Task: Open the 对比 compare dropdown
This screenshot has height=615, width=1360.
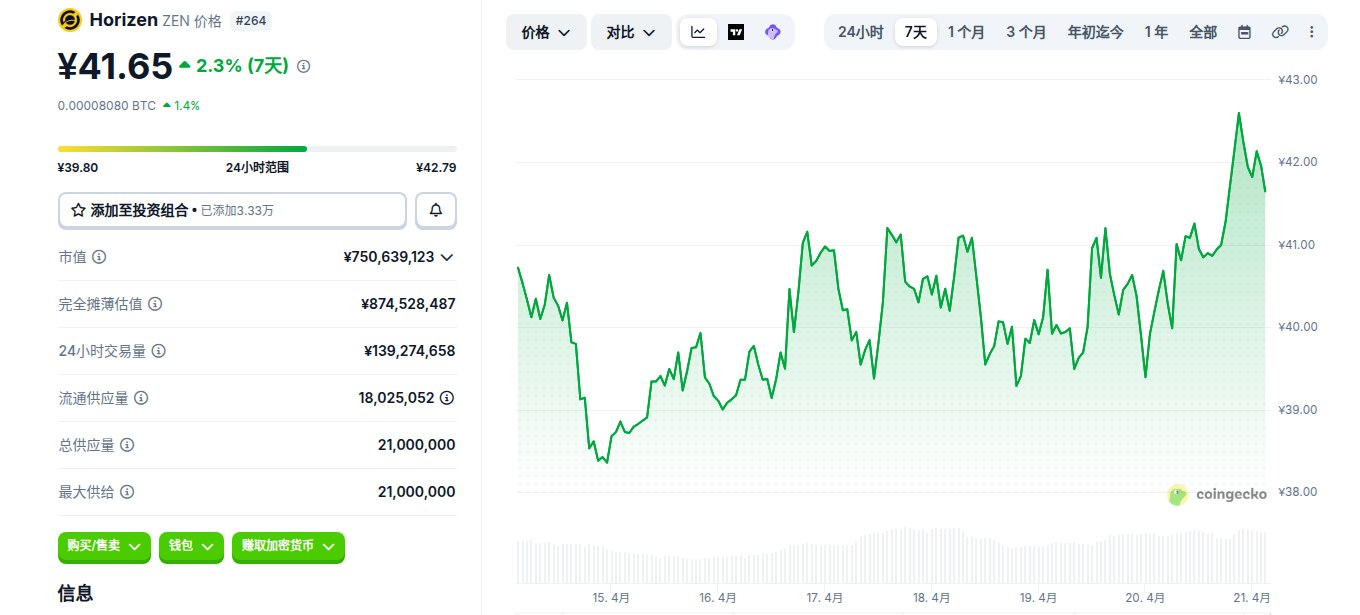Action: [631, 32]
